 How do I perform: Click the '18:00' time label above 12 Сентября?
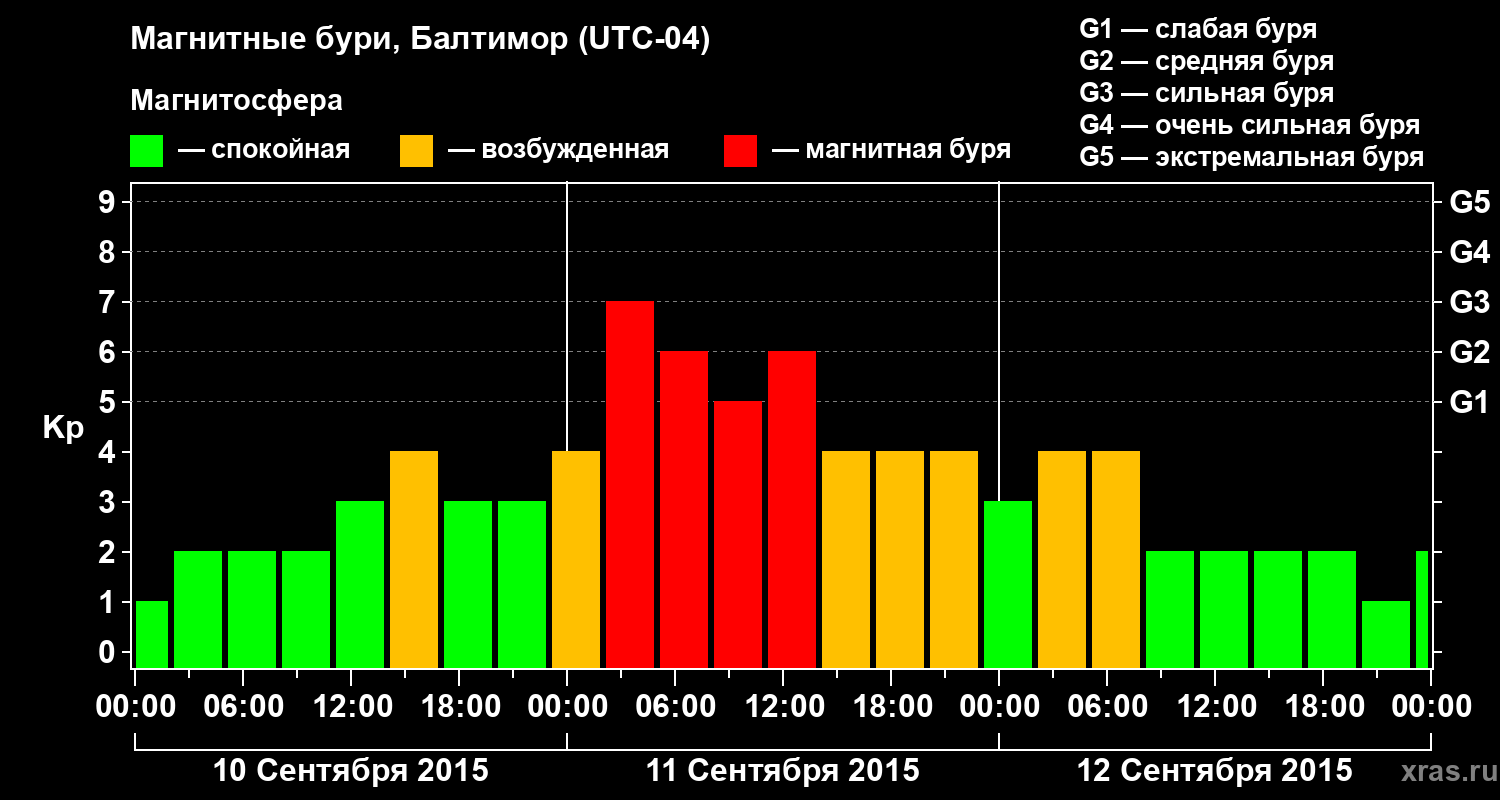(x=1323, y=707)
